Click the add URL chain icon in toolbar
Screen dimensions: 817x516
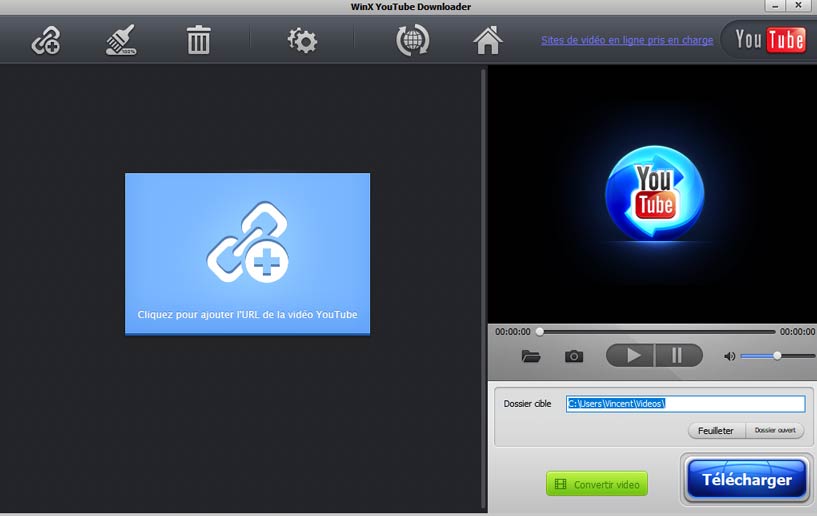[x=46, y=41]
